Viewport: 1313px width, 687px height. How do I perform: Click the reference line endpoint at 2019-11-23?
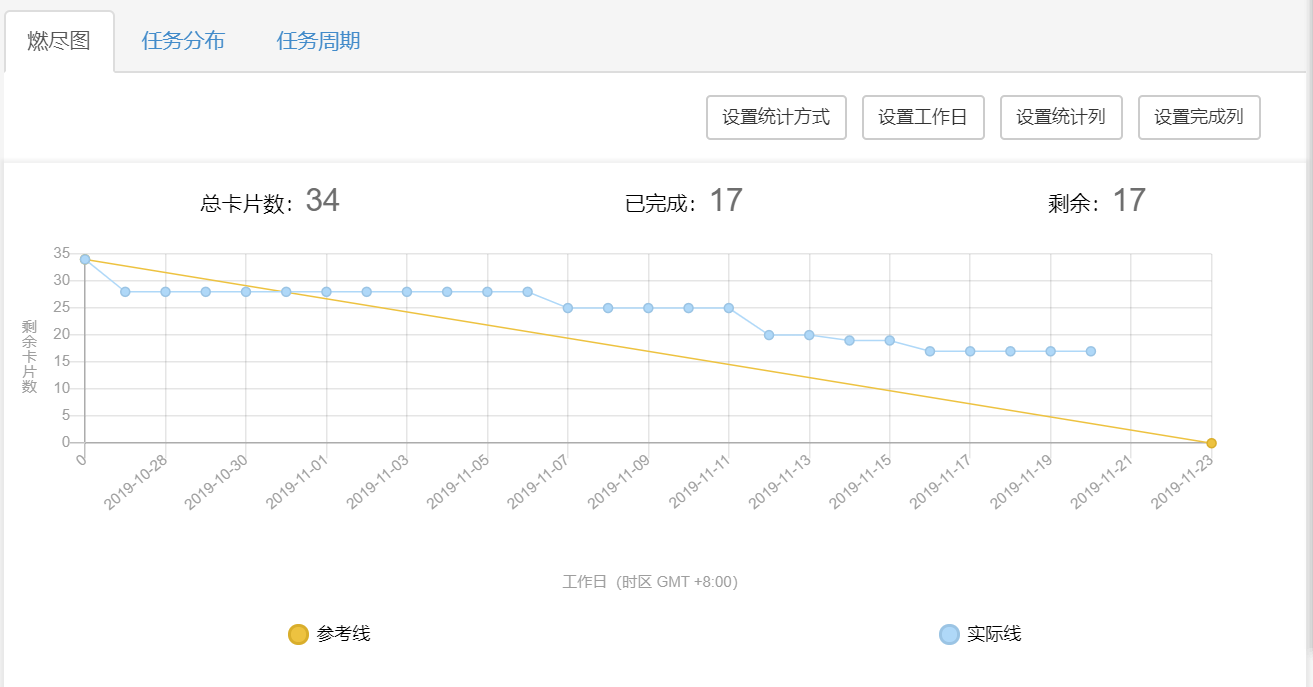(x=1211, y=443)
